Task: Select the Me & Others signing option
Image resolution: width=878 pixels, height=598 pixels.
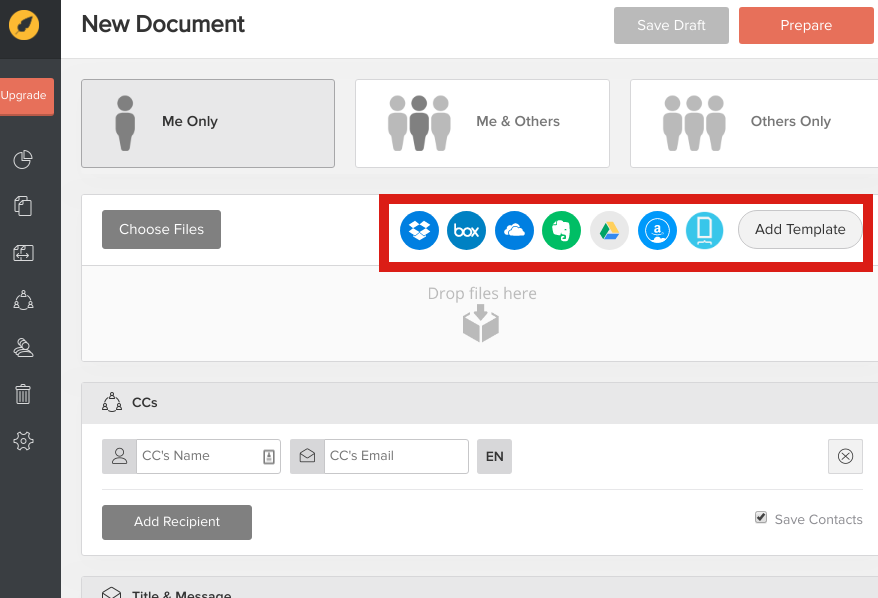Action: coord(482,123)
